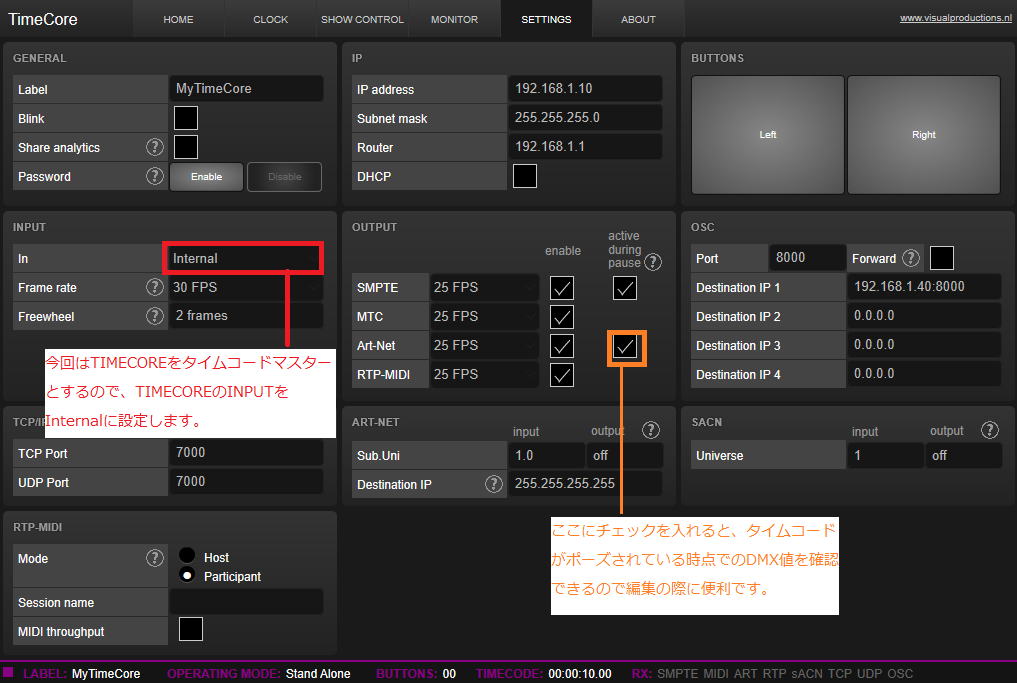This screenshot has width=1017, height=683.
Task: Open help for Art-Net Destination IP
Action: coord(494,484)
